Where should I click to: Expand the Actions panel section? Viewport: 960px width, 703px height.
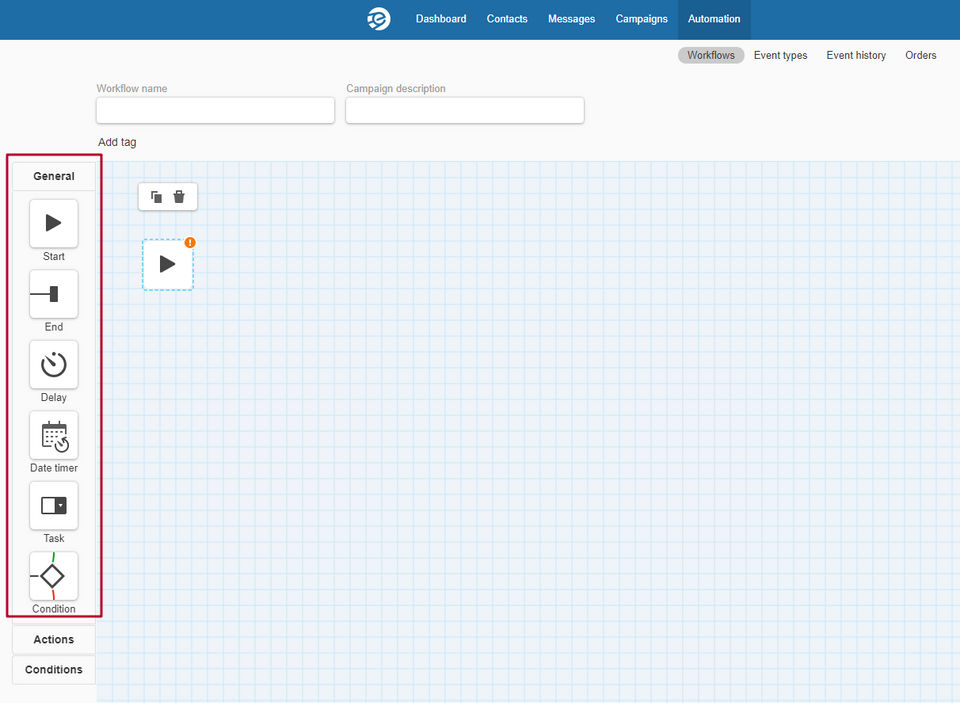click(x=54, y=639)
